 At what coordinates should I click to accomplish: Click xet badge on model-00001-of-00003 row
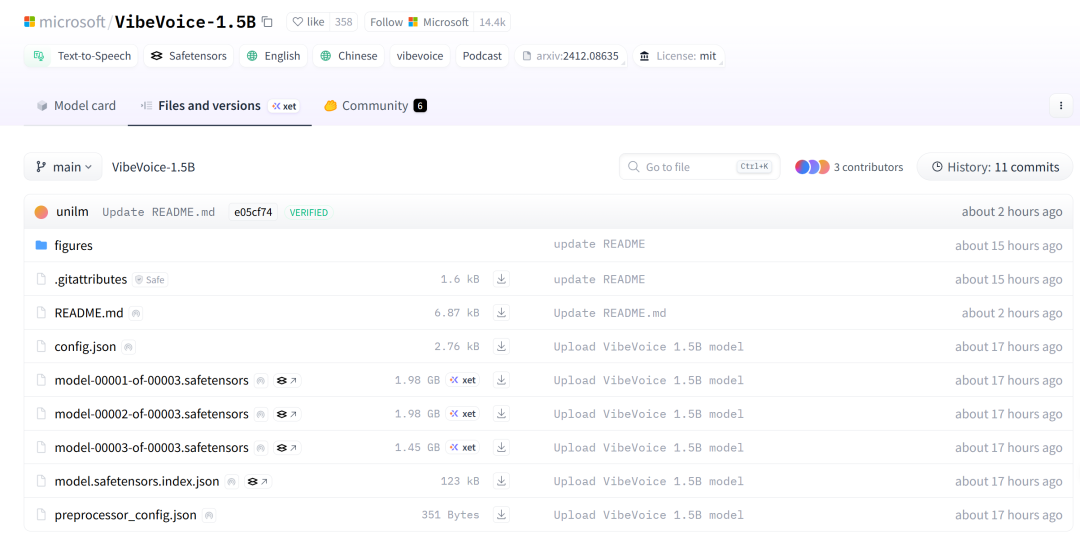(x=463, y=380)
